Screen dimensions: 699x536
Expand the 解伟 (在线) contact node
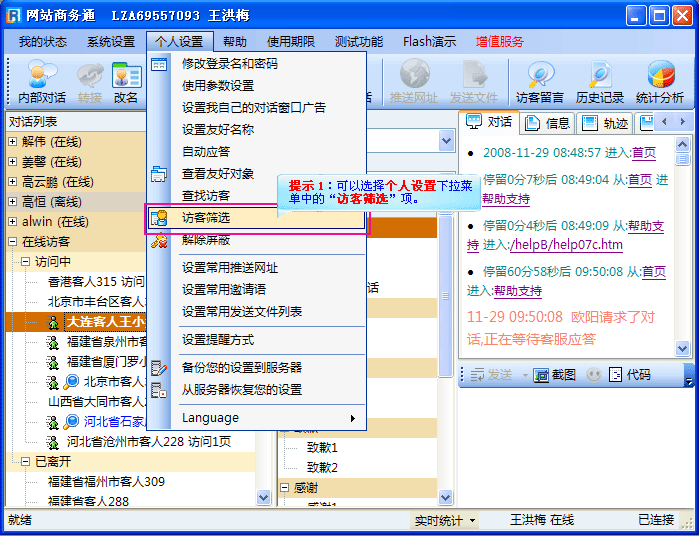pyautogui.click(x=12, y=141)
